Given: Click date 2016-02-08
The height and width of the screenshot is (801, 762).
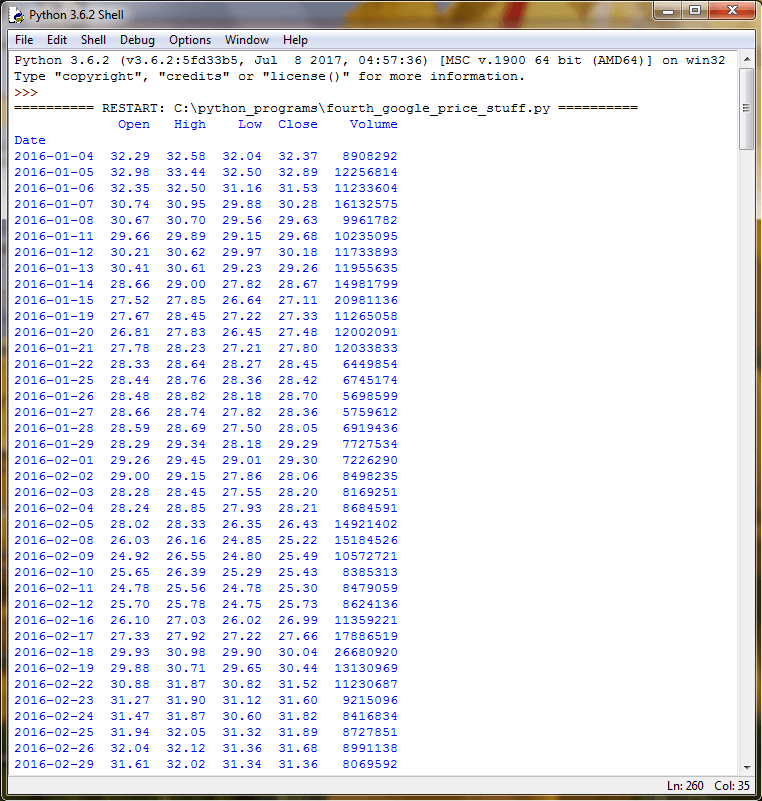Looking at the screenshot, I should pos(54,540).
